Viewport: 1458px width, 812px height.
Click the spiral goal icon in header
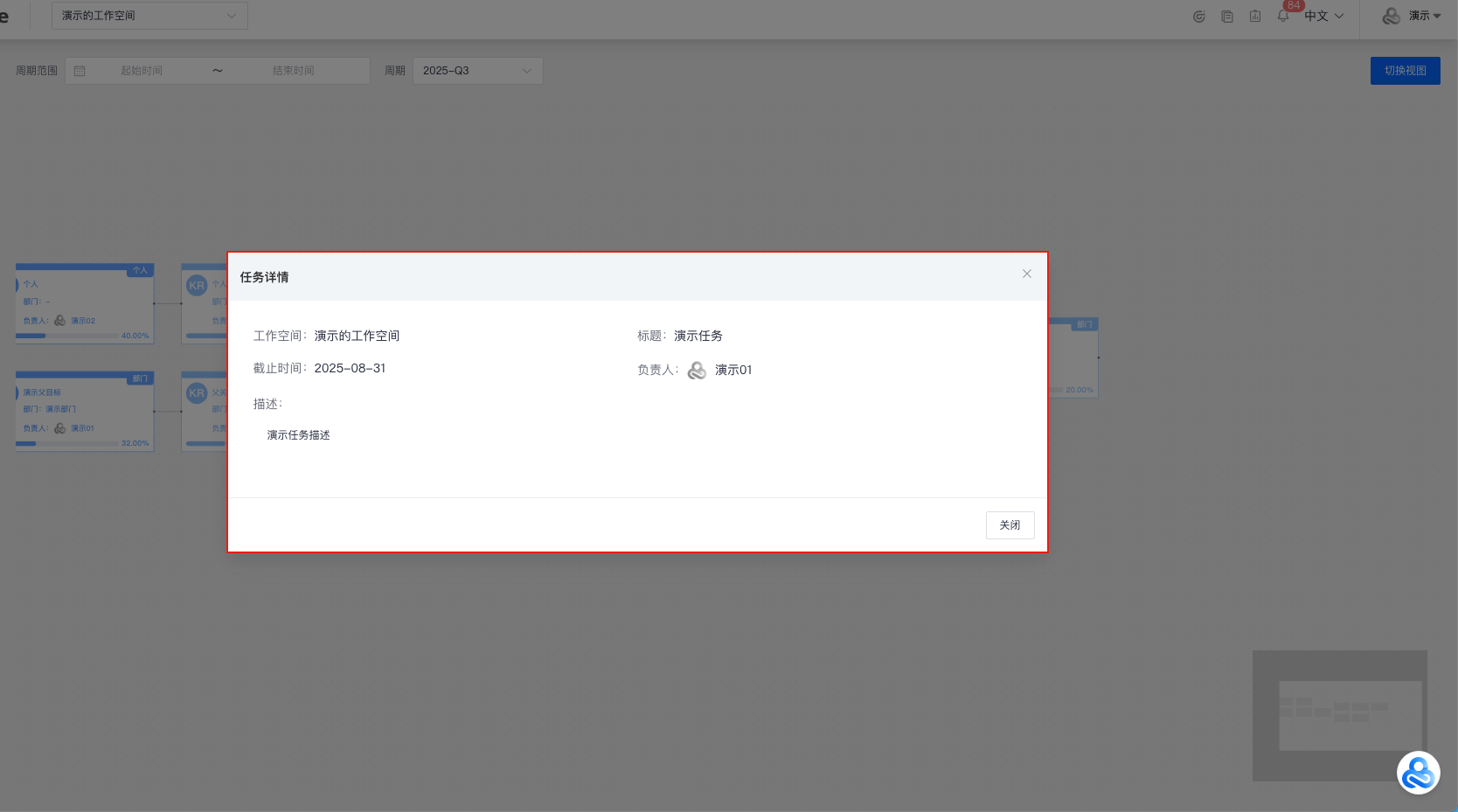click(1199, 17)
